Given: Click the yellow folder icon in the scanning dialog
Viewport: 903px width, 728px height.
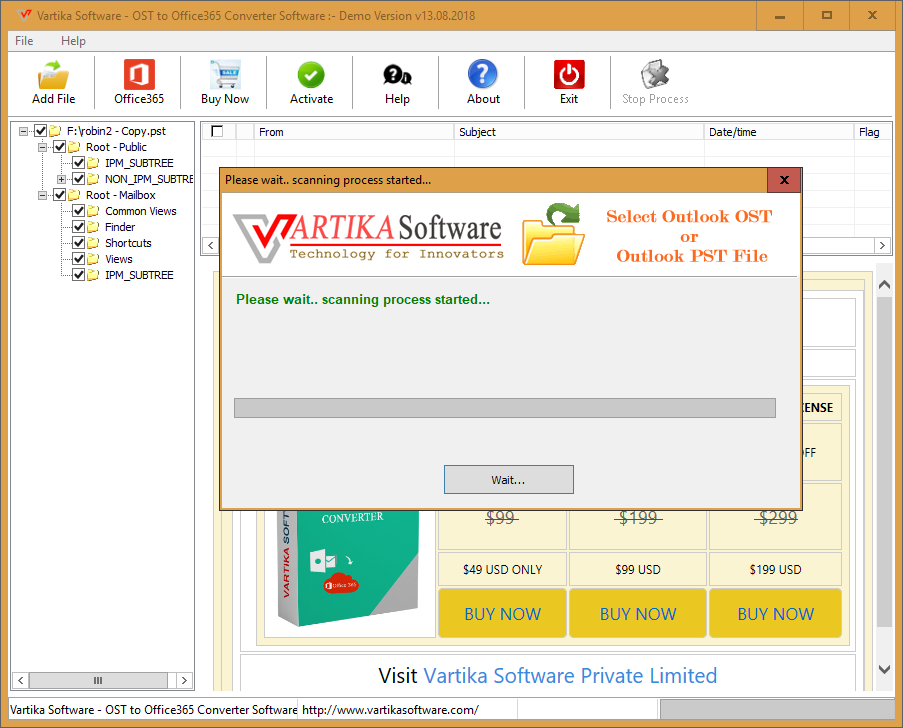Looking at the screenshot, I should coord(553,234).
